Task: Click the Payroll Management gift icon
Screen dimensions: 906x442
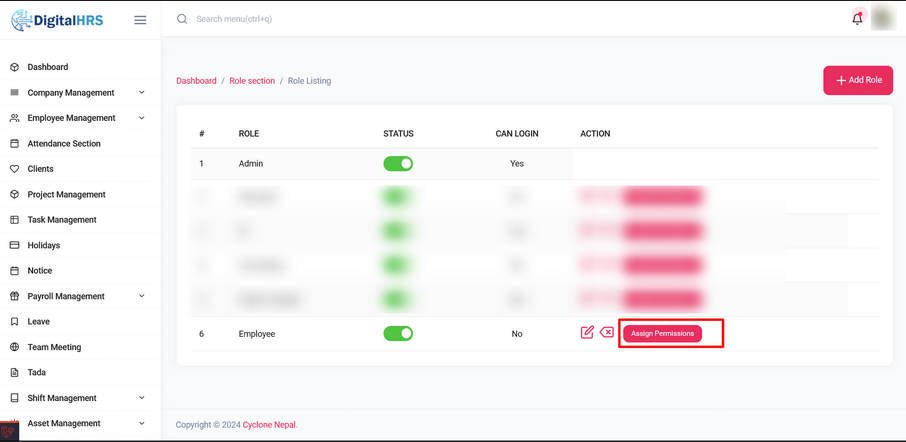Action: (14, 296)
